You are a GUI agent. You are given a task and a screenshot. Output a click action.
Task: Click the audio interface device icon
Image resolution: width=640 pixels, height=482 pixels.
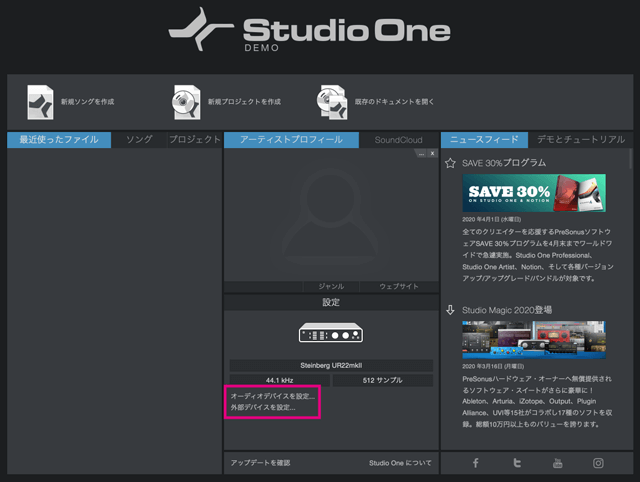[331, 333]
